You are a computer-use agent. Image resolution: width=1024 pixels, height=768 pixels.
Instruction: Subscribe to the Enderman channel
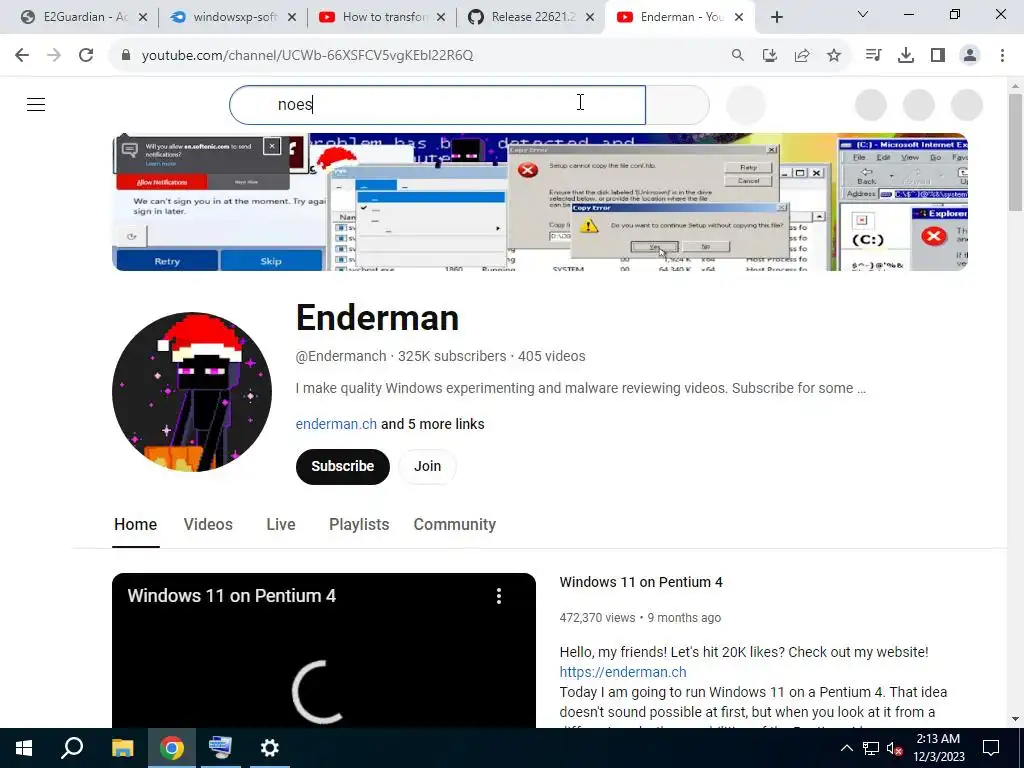coord(343,466)
